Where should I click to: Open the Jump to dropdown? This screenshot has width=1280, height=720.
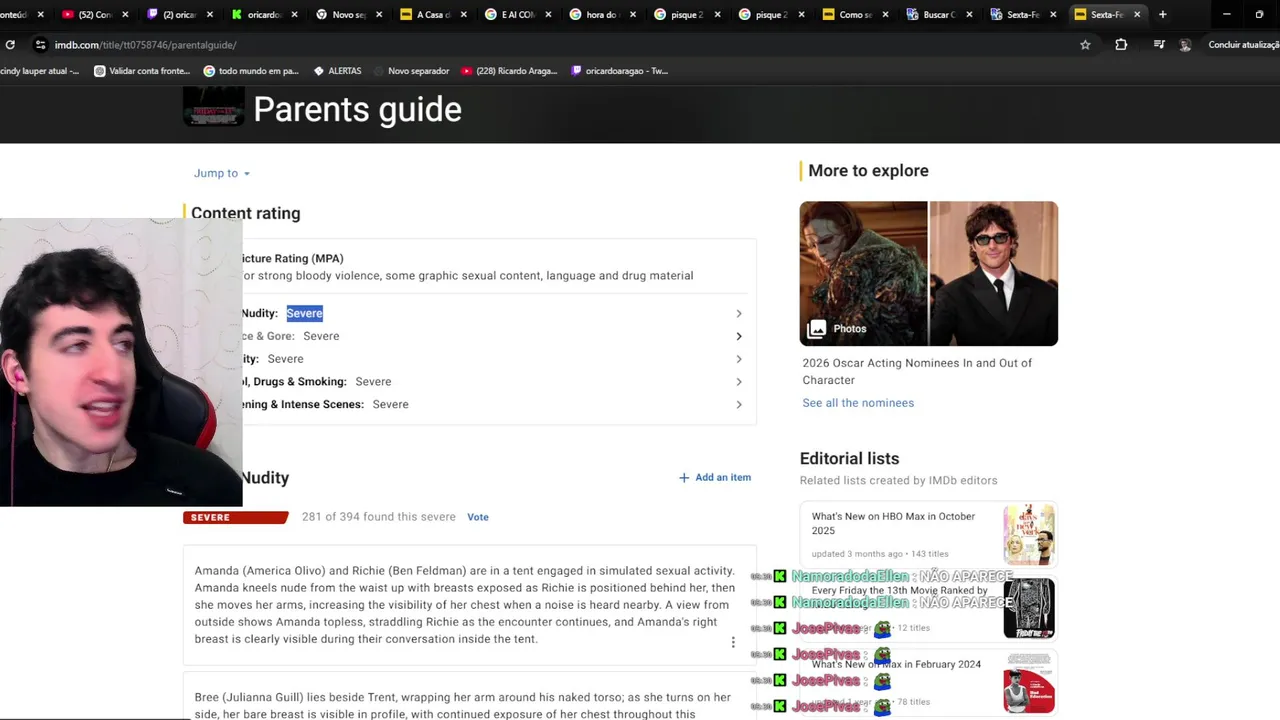tap(222, 173)
